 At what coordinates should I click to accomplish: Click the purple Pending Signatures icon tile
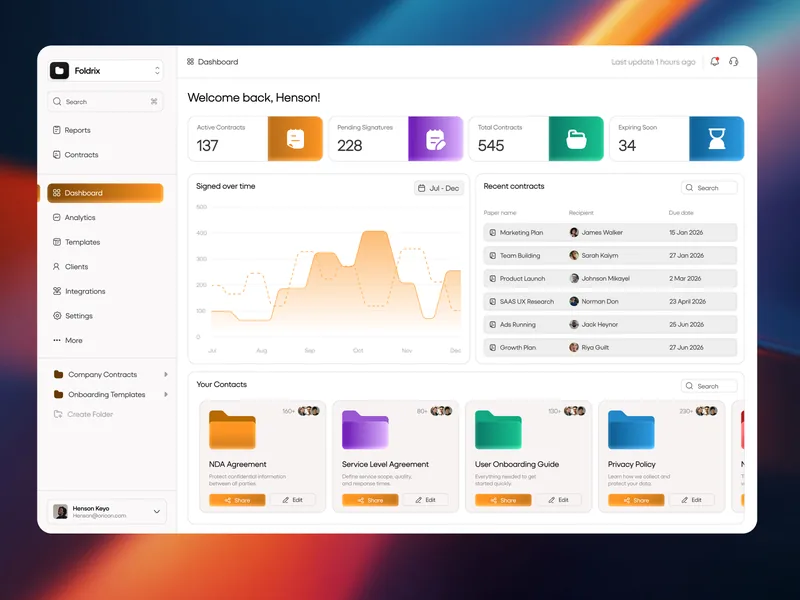pyautogui.click(x=435, y=139)
